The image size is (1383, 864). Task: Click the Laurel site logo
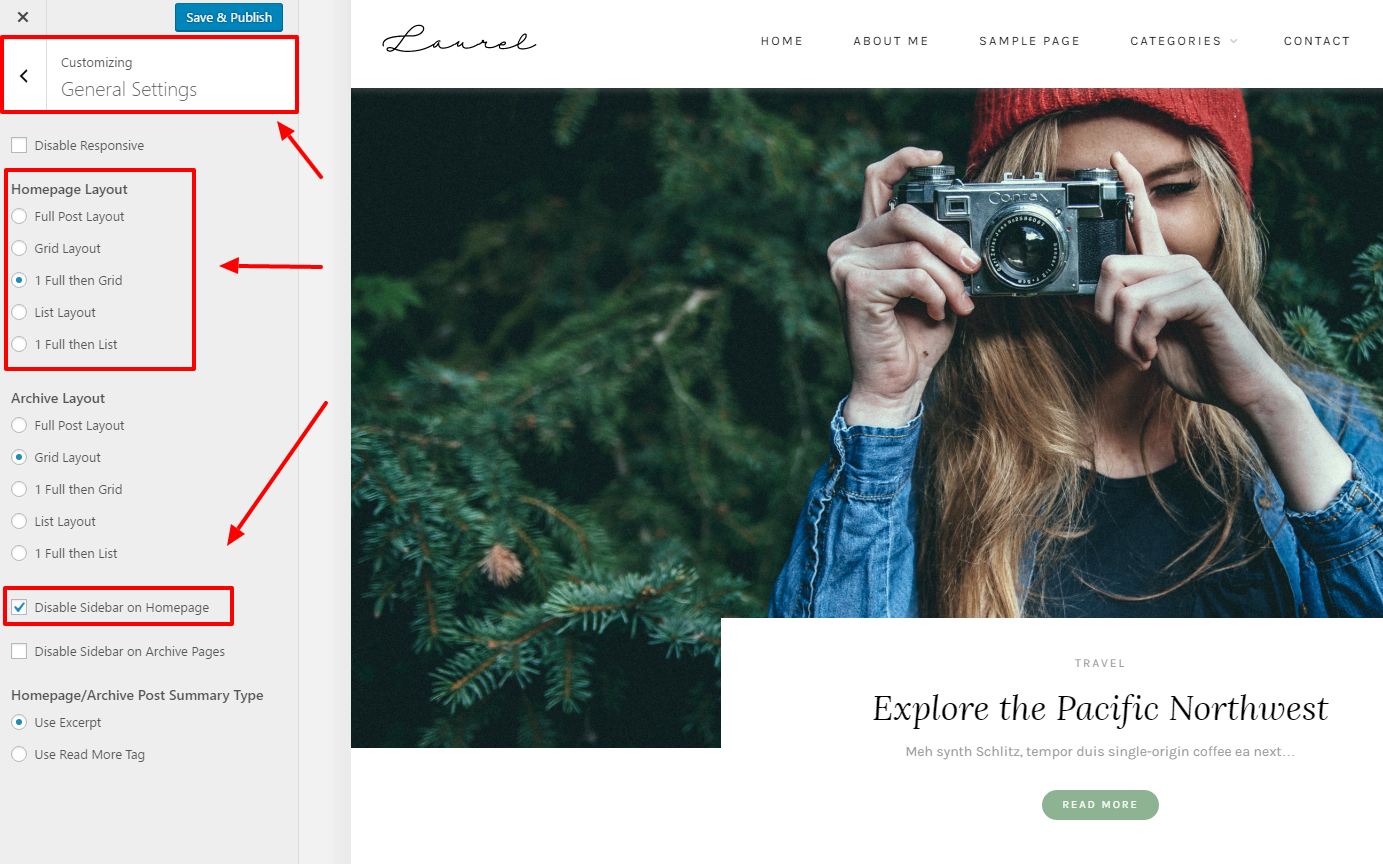click(x=460, y=41)
